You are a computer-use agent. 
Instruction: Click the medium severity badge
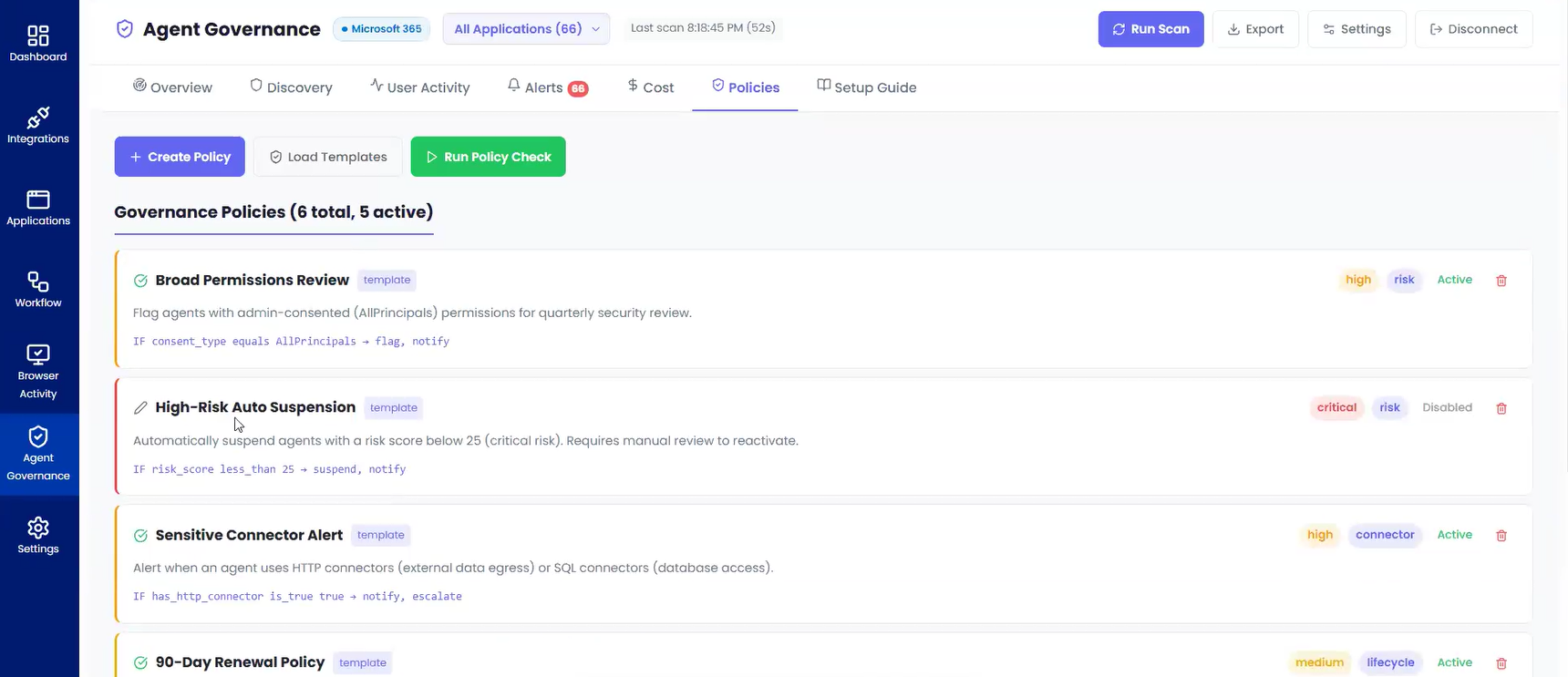[x=1319, y=662]
